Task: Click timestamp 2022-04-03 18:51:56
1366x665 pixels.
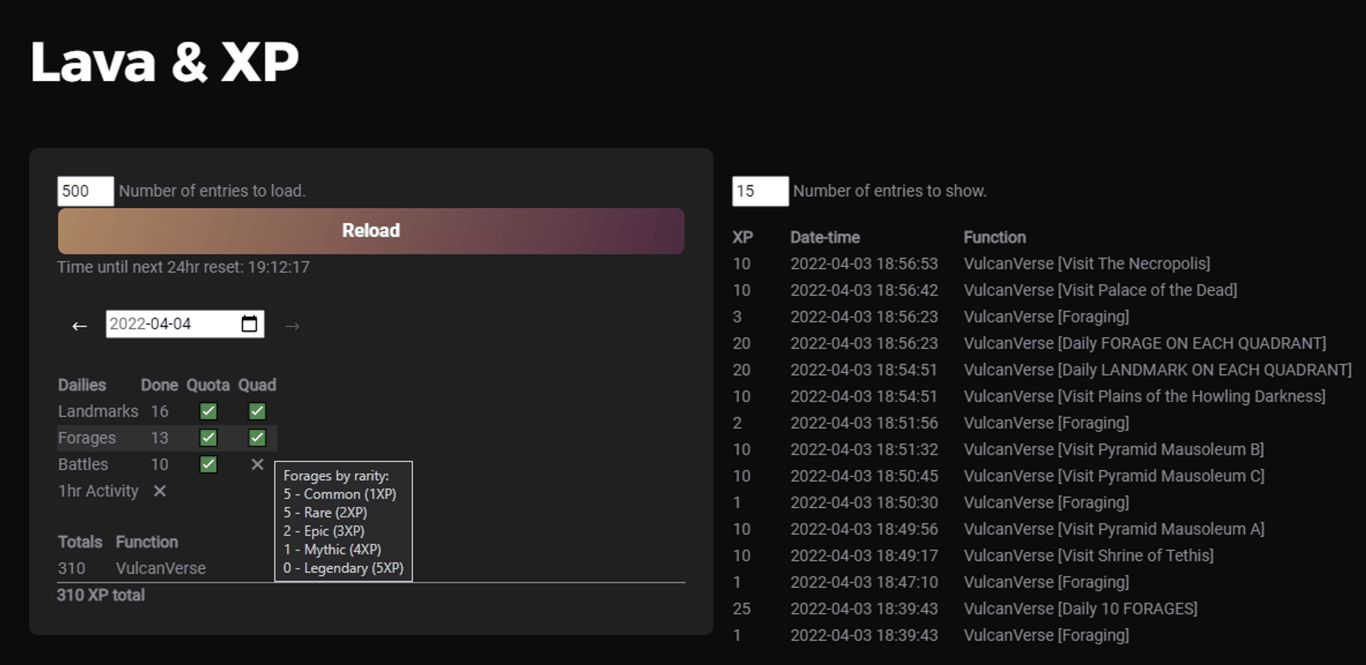Action: (864, 423)
